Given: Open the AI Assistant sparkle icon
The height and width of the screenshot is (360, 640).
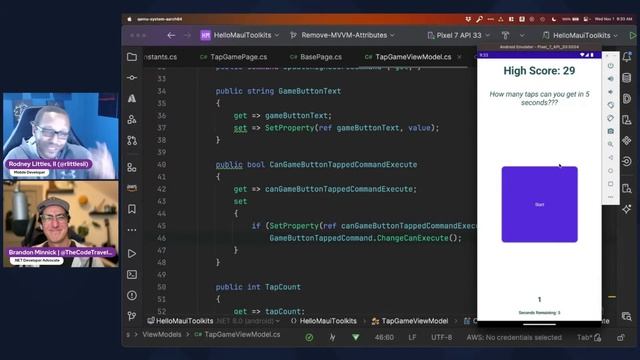Looking at the screenshot, I should (627, 209).
